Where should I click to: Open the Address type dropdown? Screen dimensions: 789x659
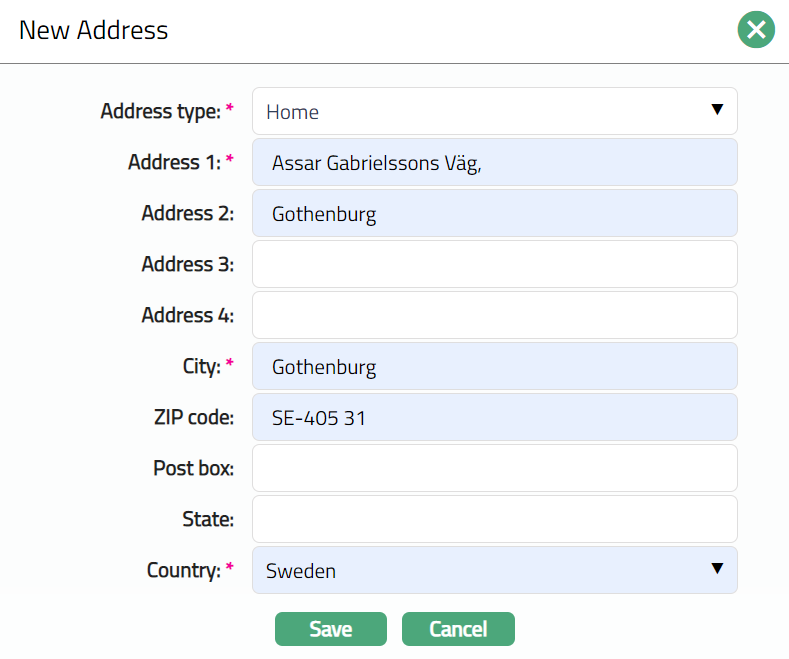[494, 111]
